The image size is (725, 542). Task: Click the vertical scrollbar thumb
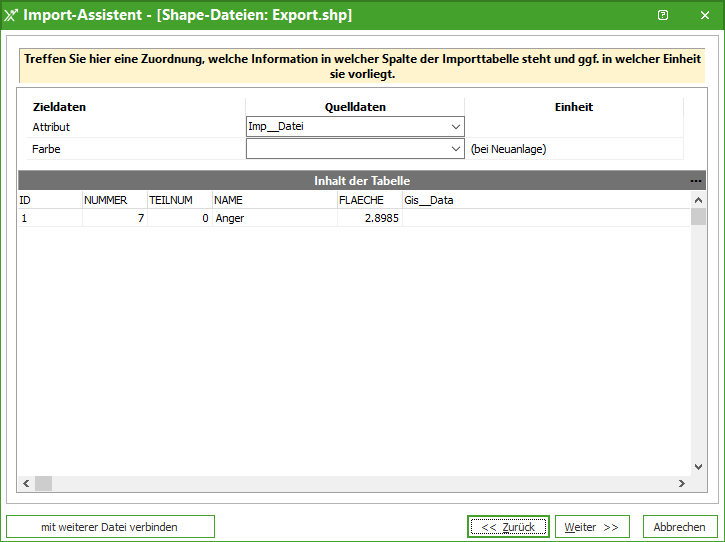click(x=698, y=216)
